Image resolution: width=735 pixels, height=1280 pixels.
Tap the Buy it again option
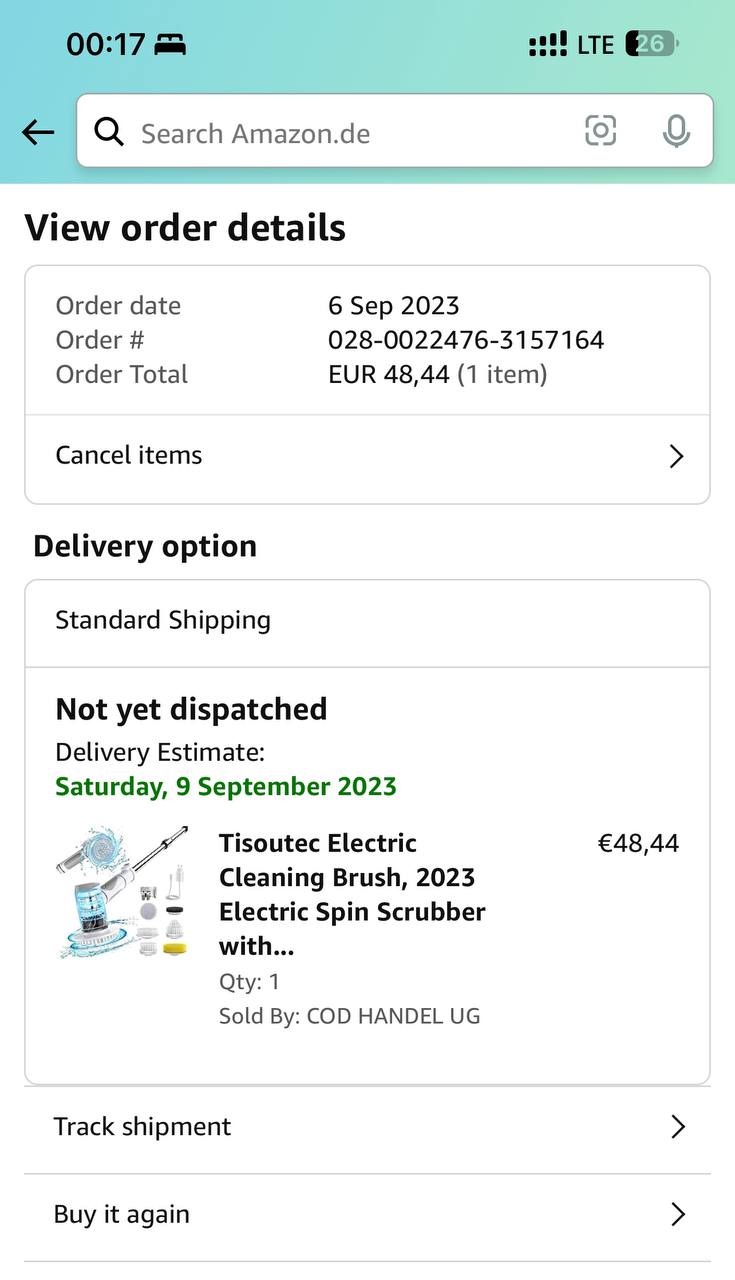pos(122,1214)
